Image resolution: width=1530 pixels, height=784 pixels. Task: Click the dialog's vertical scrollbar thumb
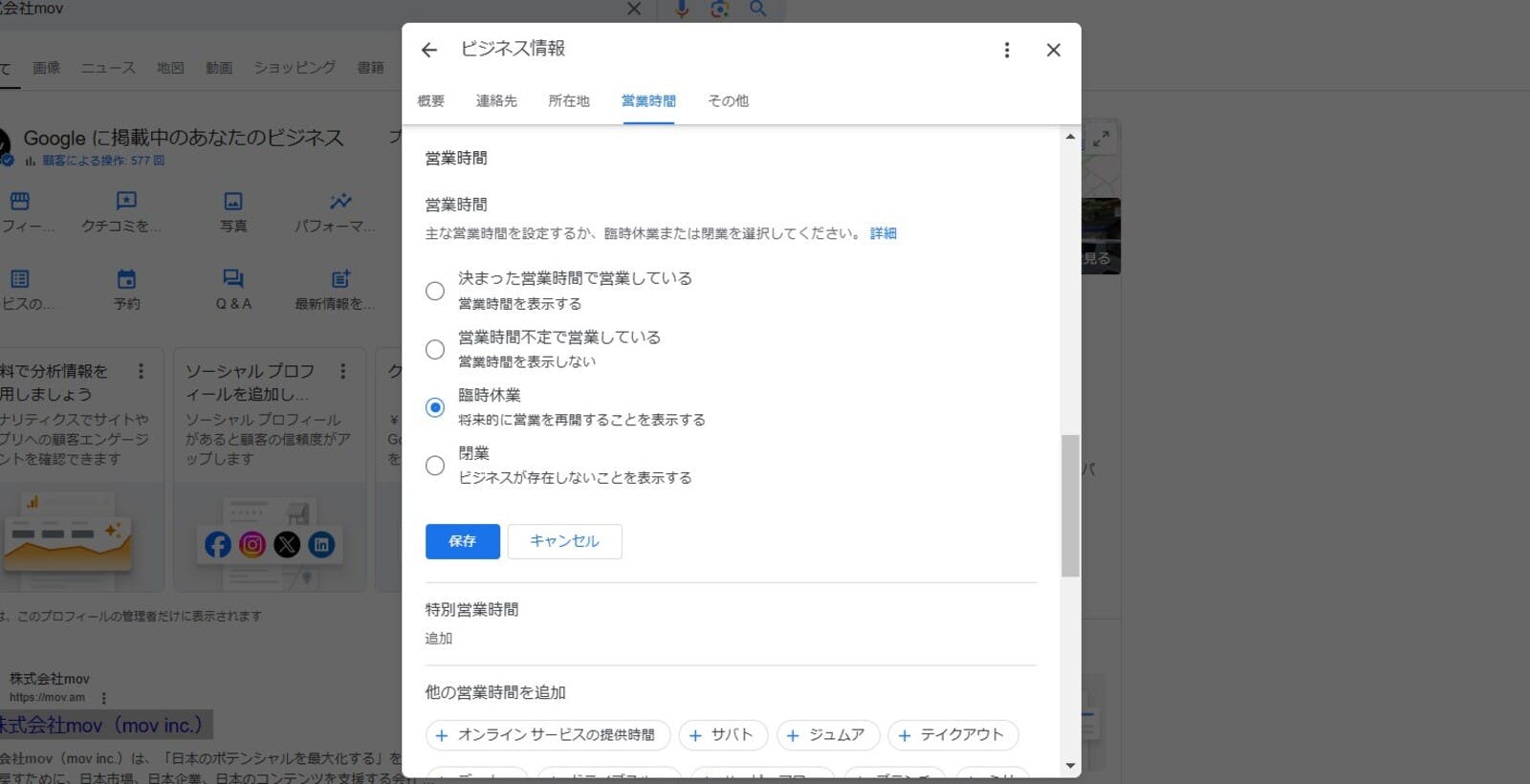pos(1070,506)
